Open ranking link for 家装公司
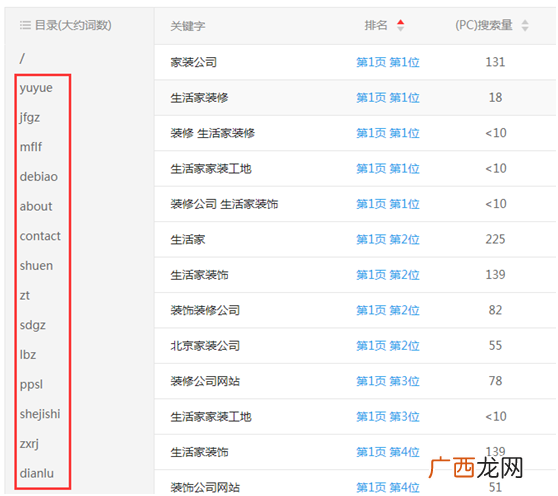 (388, 62)
